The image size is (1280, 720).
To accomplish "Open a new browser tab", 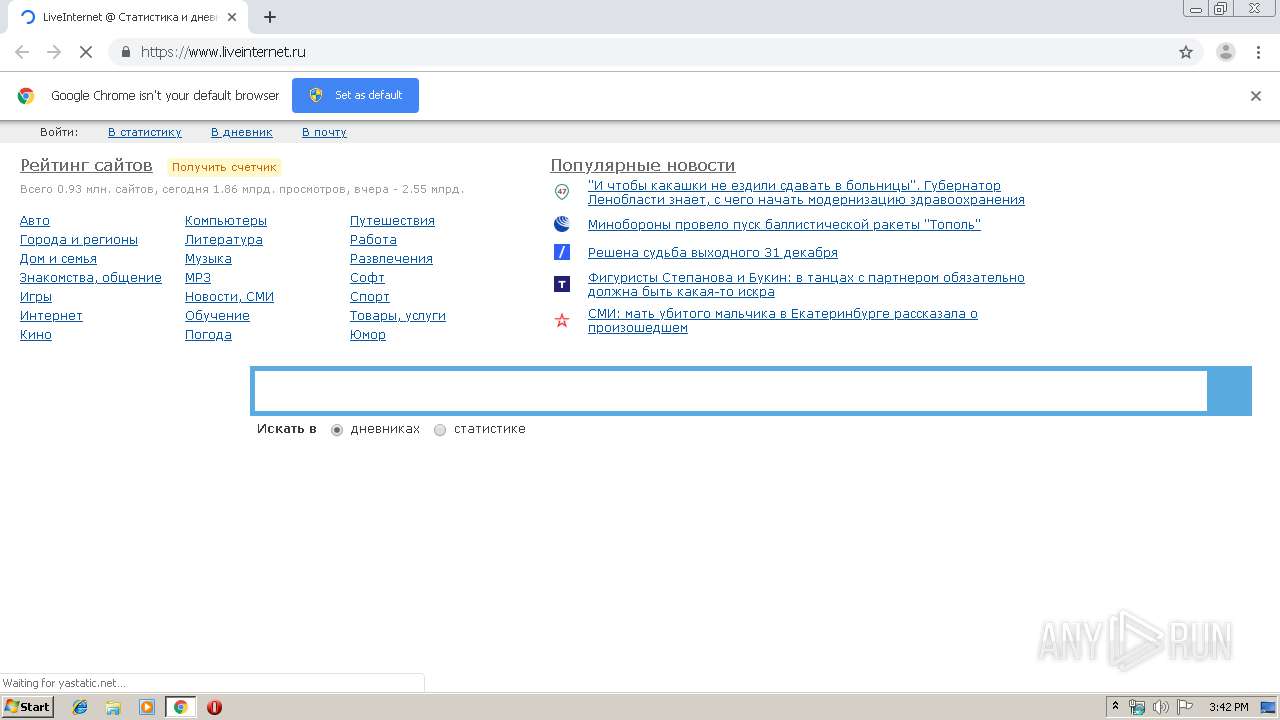I will tap(270, 17).
